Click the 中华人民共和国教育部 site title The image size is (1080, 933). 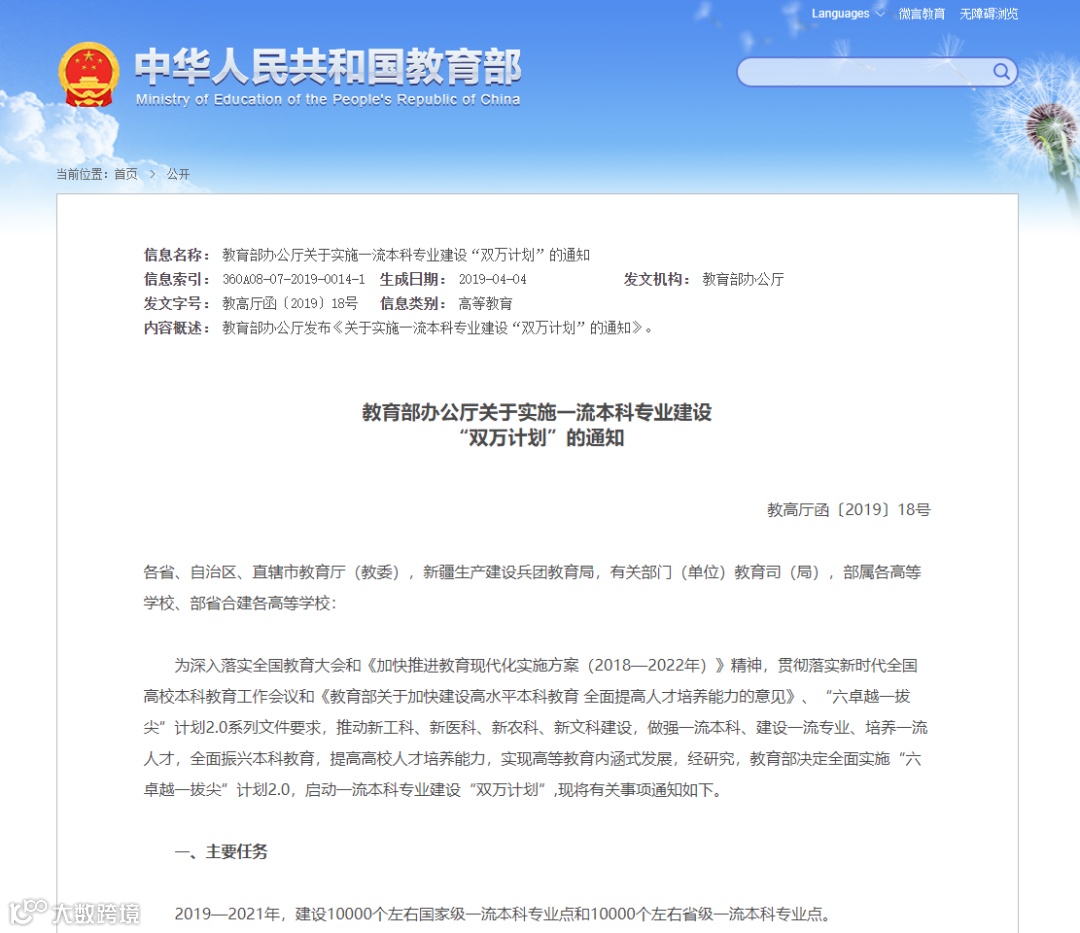(x=328, y=67)
